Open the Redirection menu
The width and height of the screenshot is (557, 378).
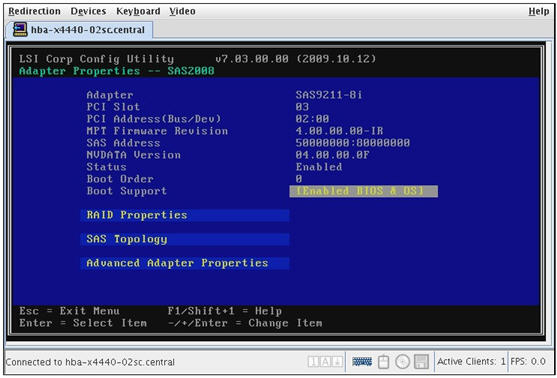point(34,11)
